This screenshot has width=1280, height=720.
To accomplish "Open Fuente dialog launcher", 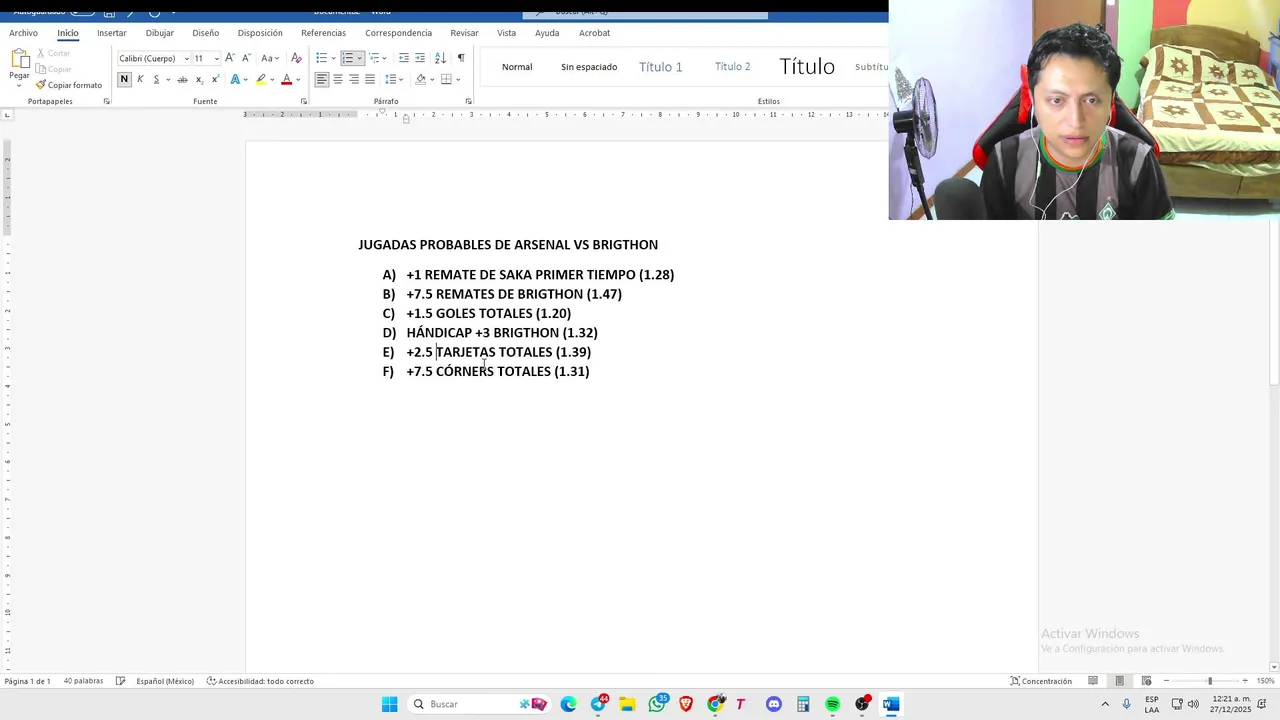I will 304,101.
